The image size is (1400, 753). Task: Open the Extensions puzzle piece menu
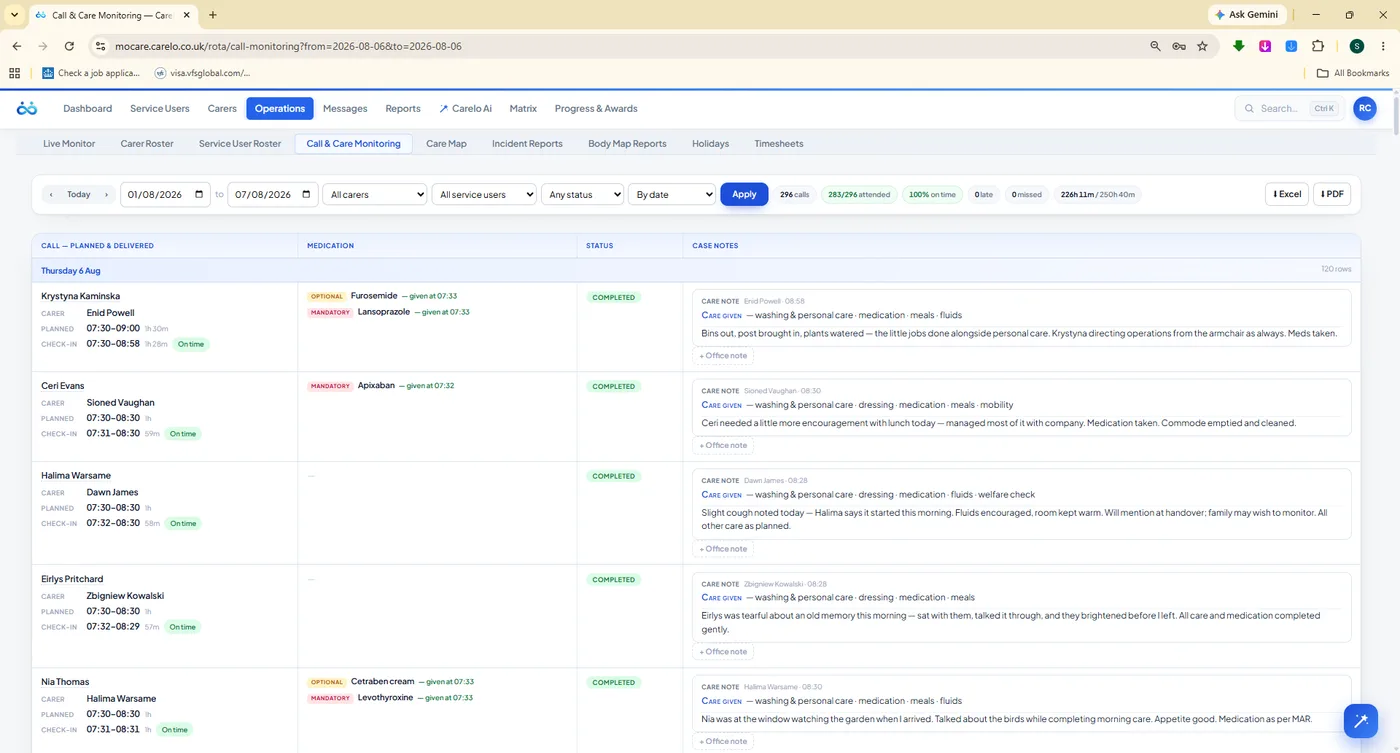pyautogui.click(x=1317, y=46)
